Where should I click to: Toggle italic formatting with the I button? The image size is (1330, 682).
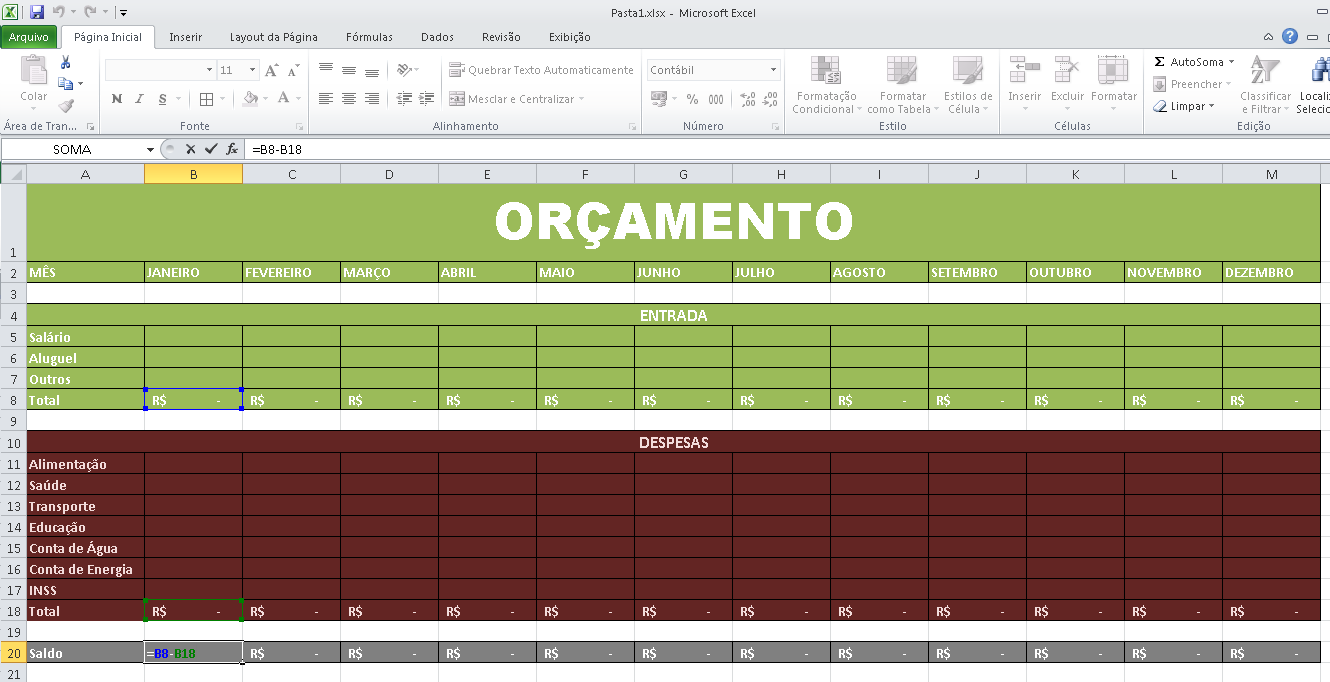click(x=138, y=100)
